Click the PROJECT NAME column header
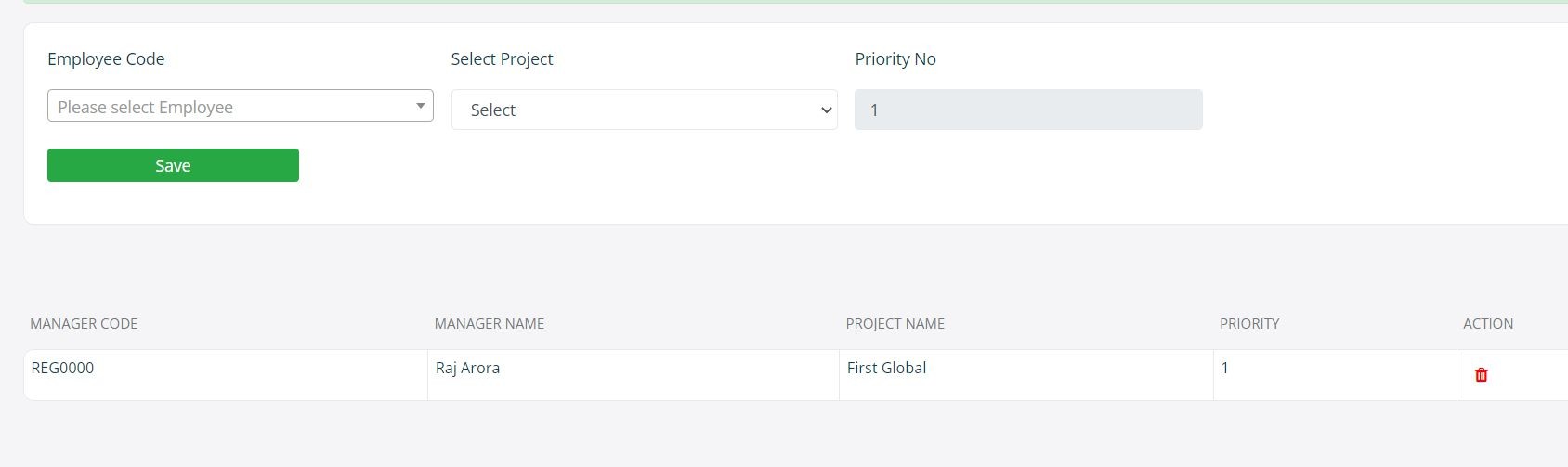Image resolution: width=1568 pixels, height=467 pixels. (895, 323)
